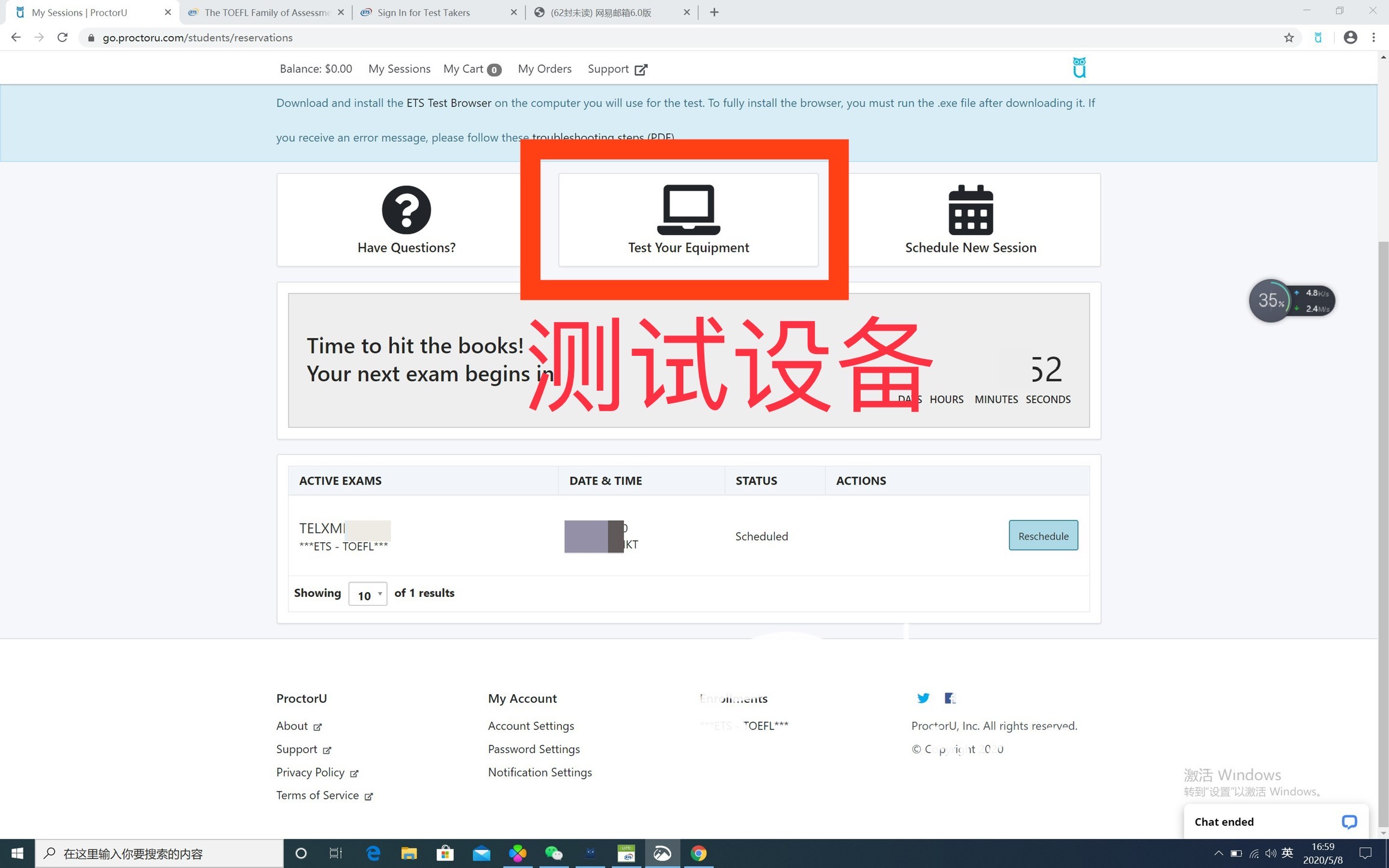Click the Scheduled status cell
This screenshot has height=868, width=1389.
pos(762,536)
